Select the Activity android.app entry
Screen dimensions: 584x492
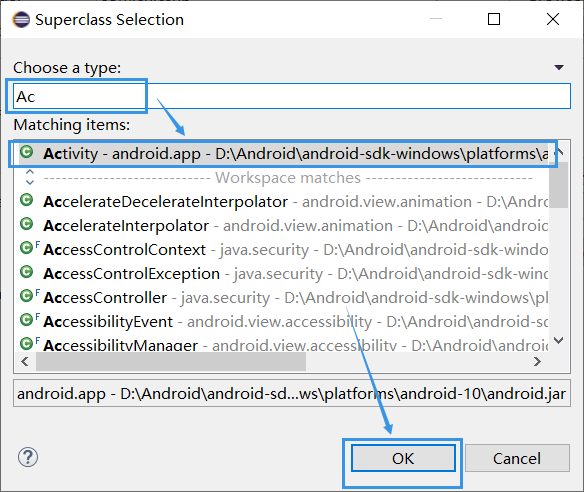pyautogui.click(x=283, y=153)
